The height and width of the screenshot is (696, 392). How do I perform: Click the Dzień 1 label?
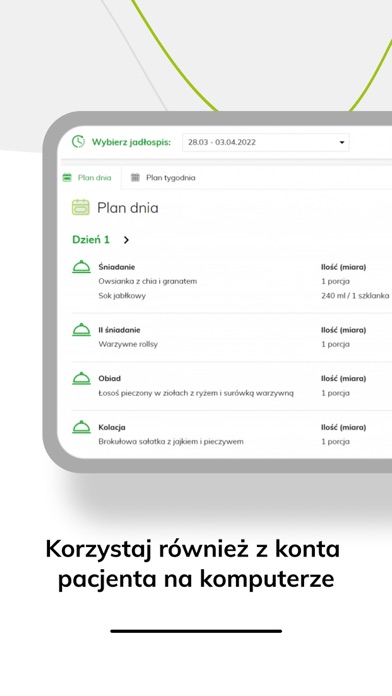click(x=91, y=240)
